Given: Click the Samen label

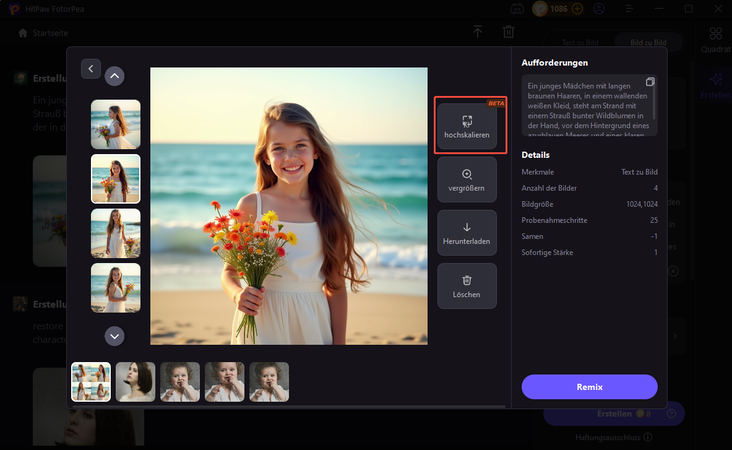Looking at the screenshot, I should [532, 236].
